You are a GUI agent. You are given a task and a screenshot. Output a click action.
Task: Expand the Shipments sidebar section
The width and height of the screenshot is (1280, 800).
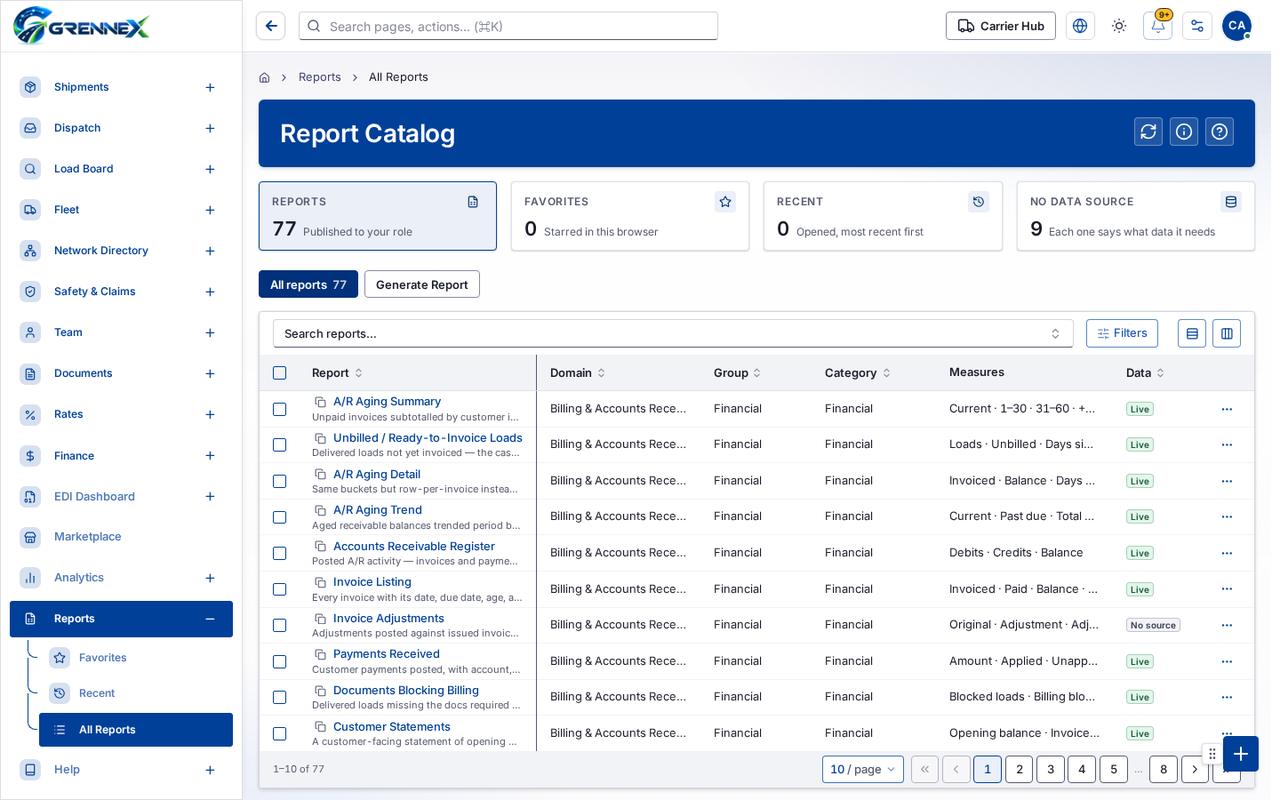click(x=210, y=87)
